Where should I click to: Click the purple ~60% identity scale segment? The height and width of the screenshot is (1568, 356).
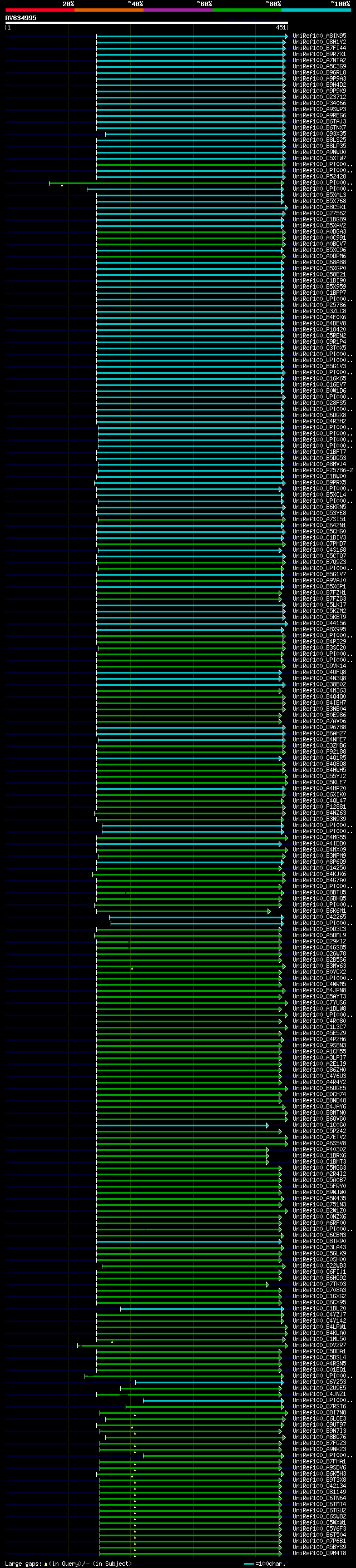[177, 10]
